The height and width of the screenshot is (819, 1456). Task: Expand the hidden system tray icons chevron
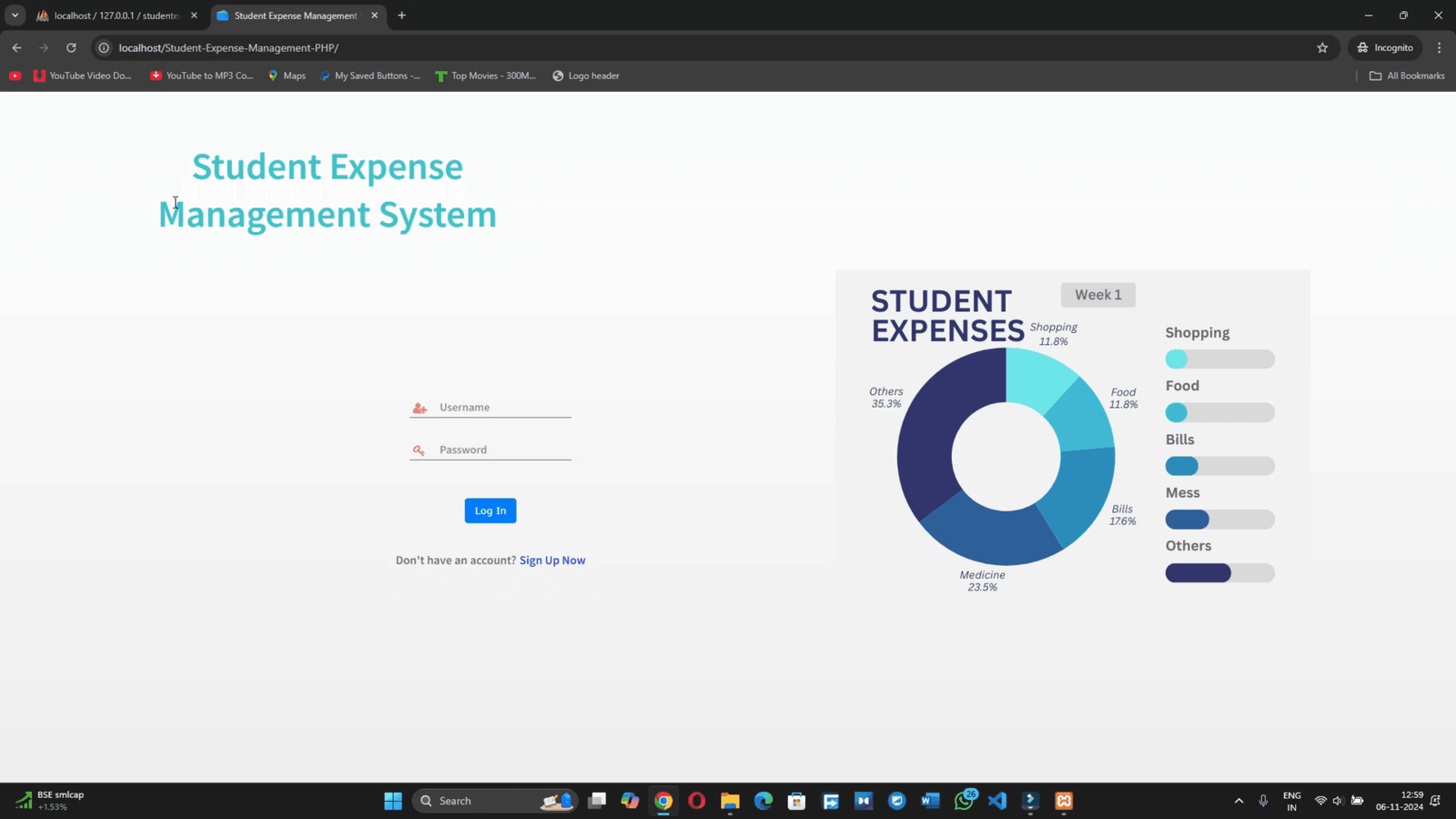[1239, 801]
